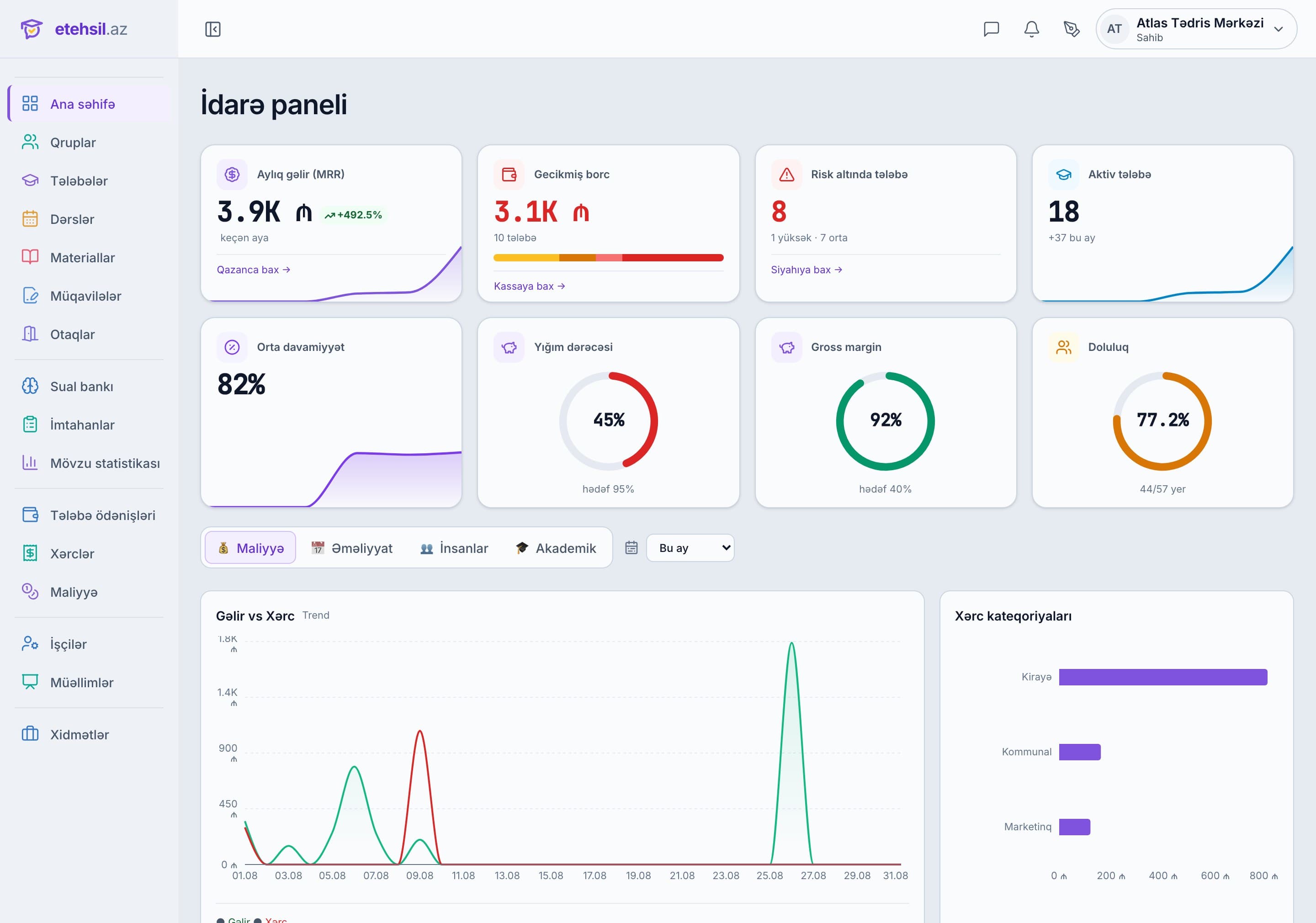Click the AT avatar circle
1316x923 pixels.
[1114, 29]
